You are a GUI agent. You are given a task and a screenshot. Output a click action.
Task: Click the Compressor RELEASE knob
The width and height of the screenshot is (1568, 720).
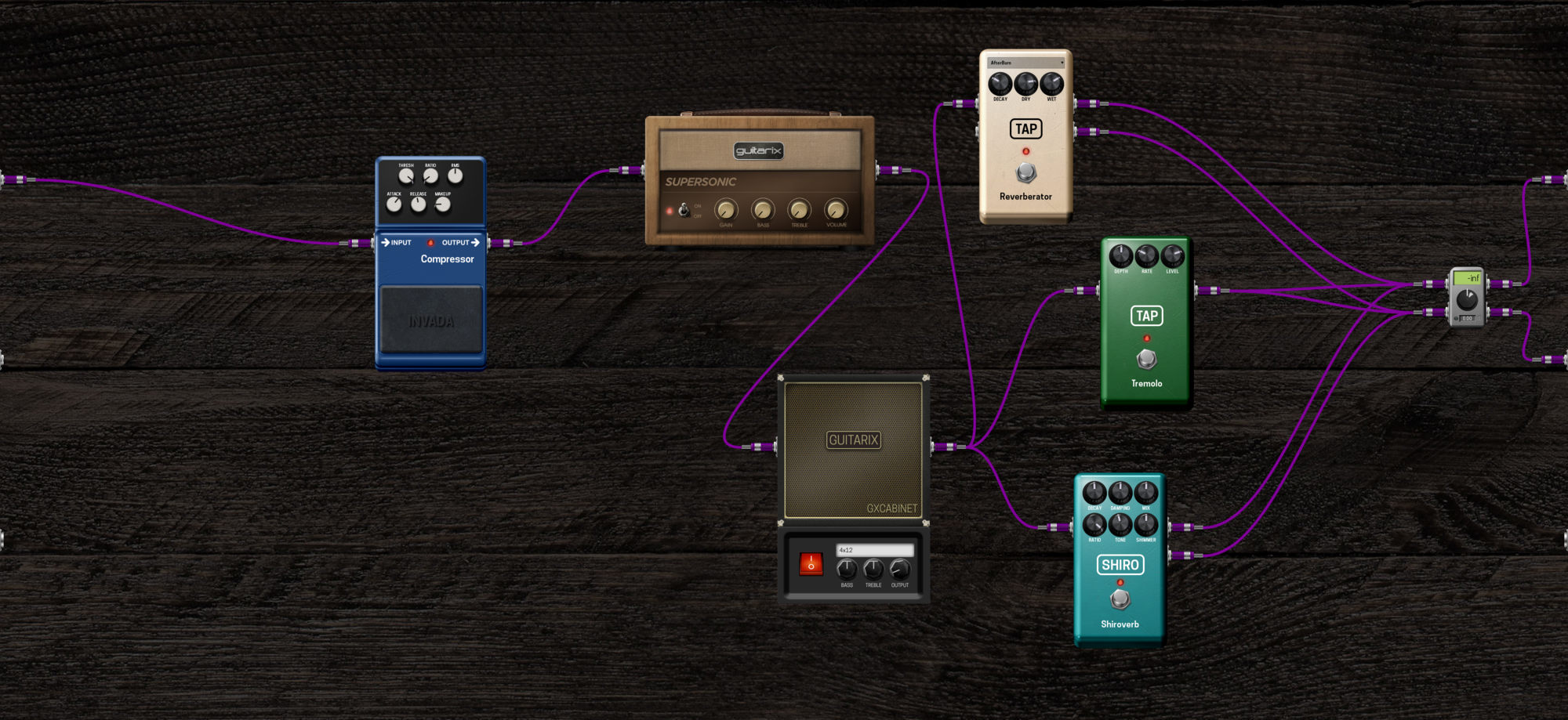point(419,204)
